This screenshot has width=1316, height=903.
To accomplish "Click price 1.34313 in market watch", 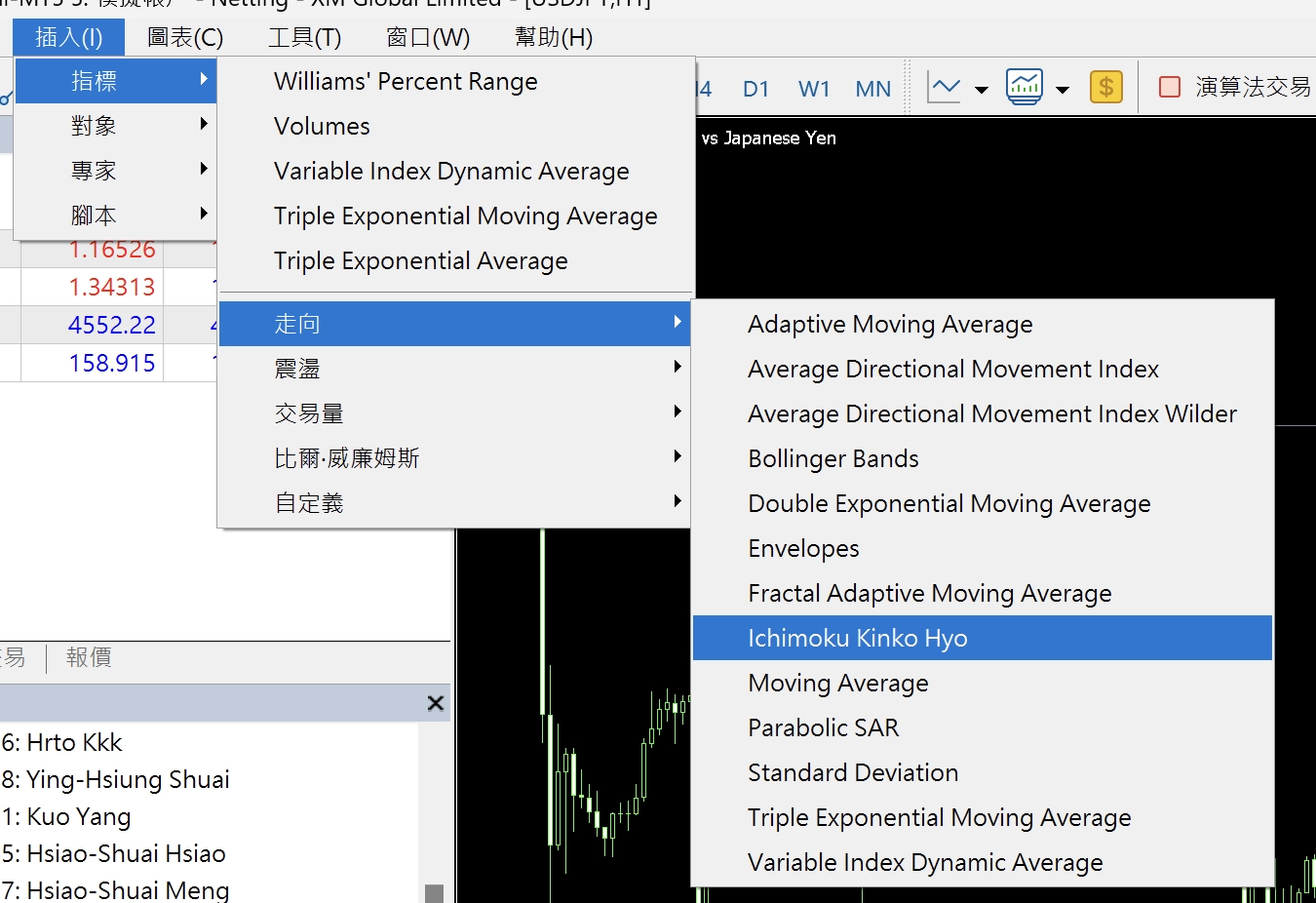I will point(112,287).
